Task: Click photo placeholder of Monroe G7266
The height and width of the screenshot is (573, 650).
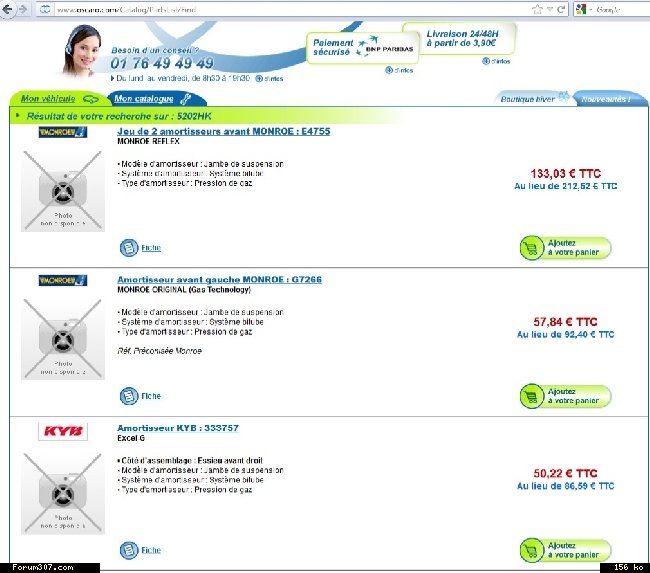Action: (63, 339)
